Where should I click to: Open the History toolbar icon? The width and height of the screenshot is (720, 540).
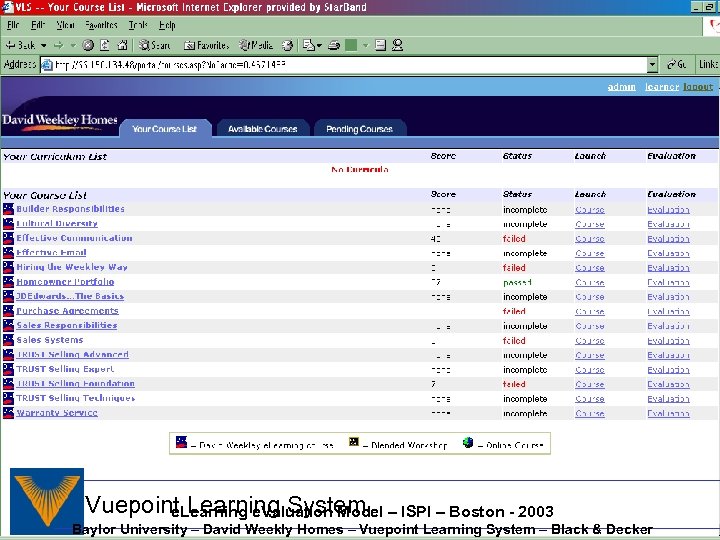(x=287, y=45)
